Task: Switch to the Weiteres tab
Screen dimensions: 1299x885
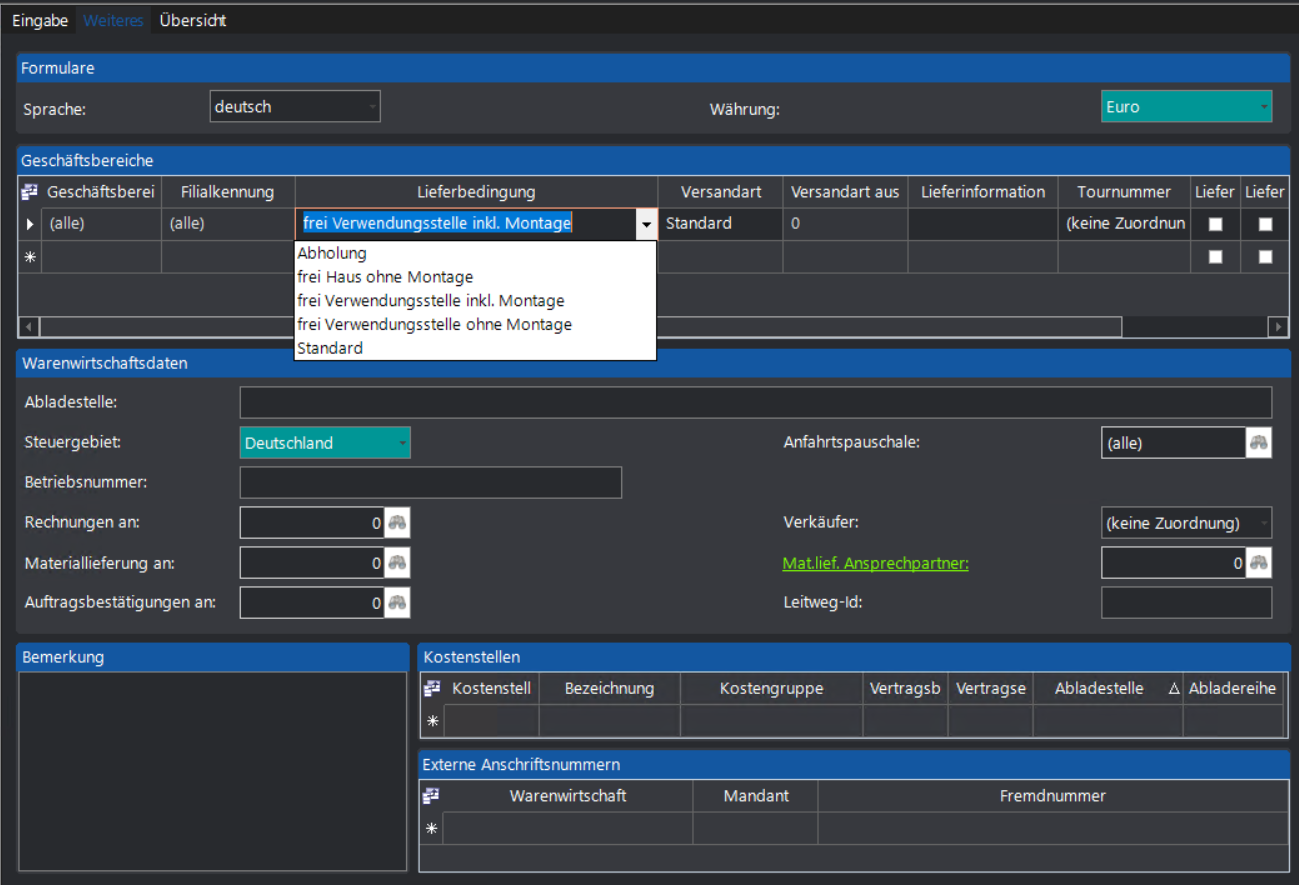Action: coord(113,20)
